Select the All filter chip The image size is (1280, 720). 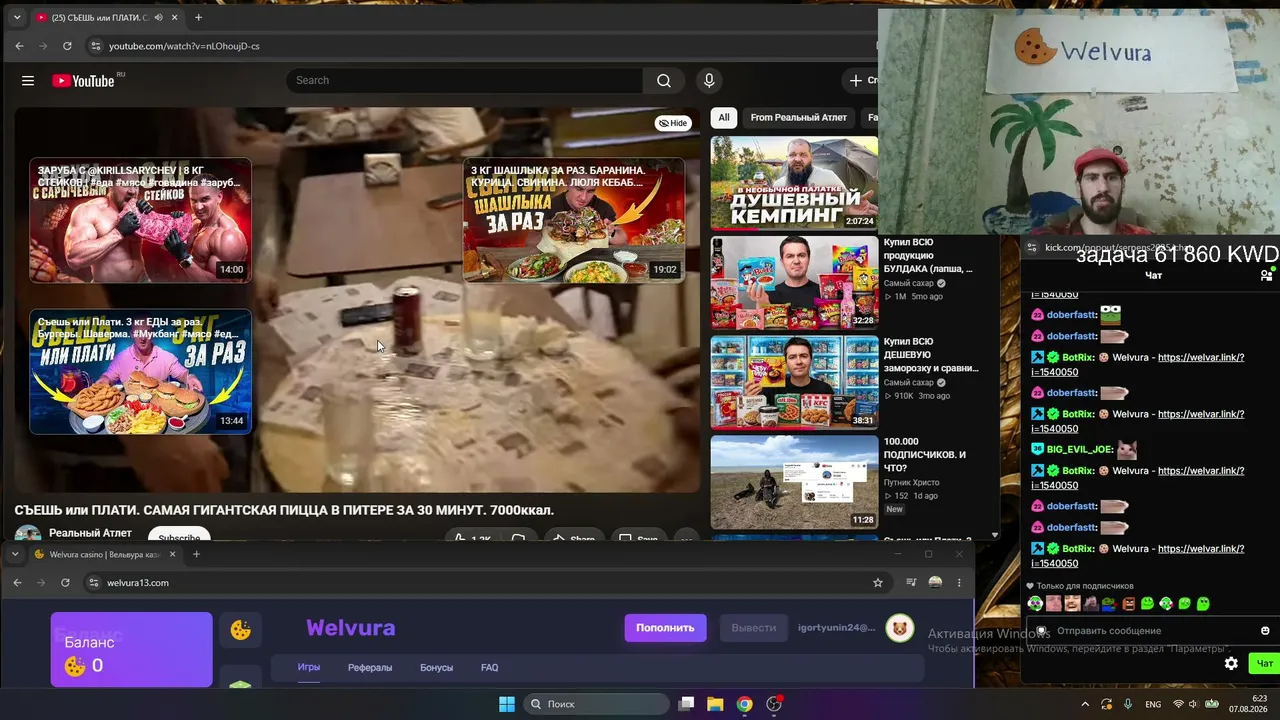coord(724,118)
